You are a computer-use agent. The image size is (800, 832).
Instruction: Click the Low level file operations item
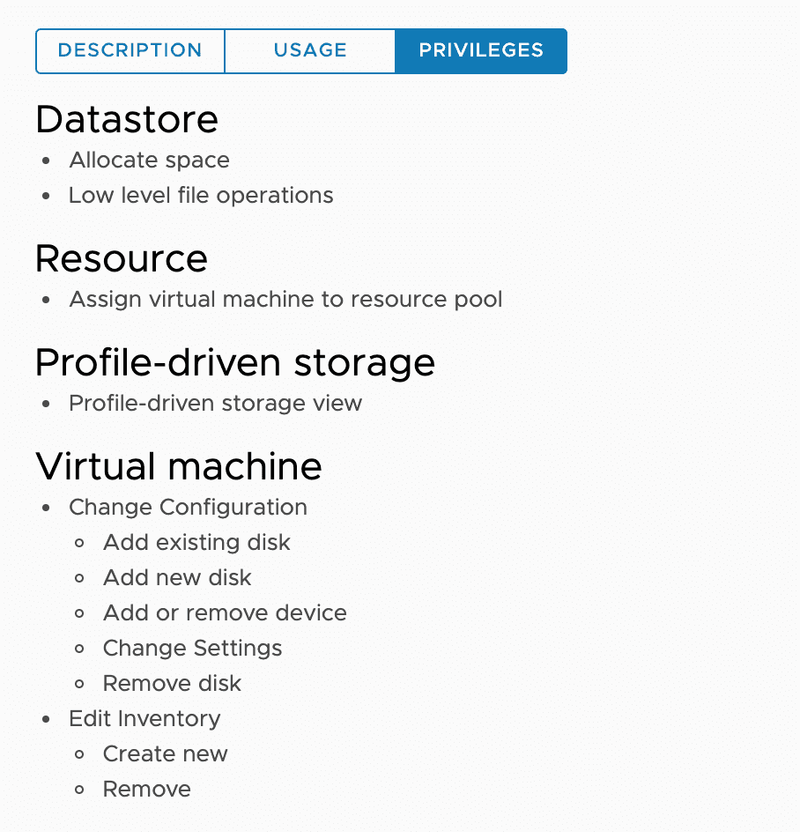(201, 195)
